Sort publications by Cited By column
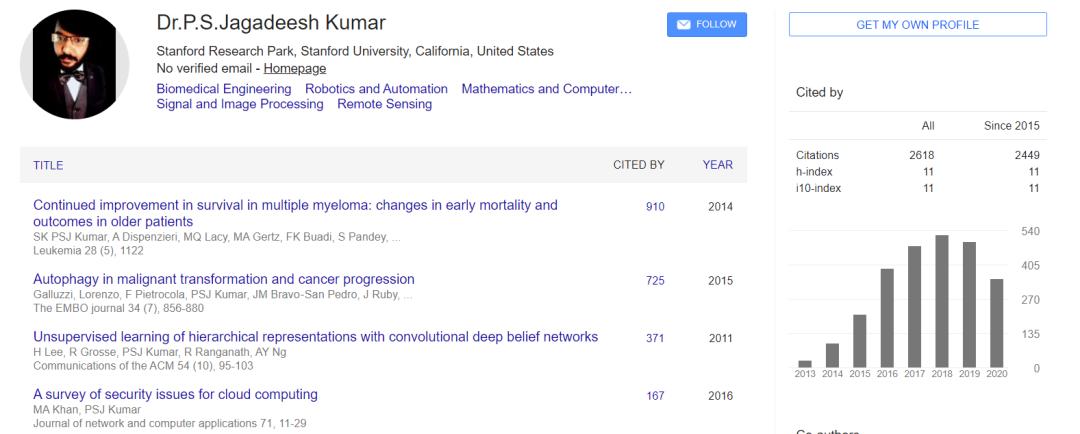Screen dimensions: 1080x434 point(638,165)
